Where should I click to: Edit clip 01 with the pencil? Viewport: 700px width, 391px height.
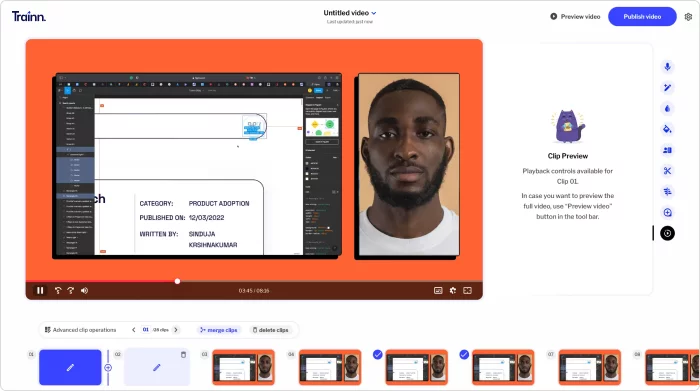pos(70,367)
